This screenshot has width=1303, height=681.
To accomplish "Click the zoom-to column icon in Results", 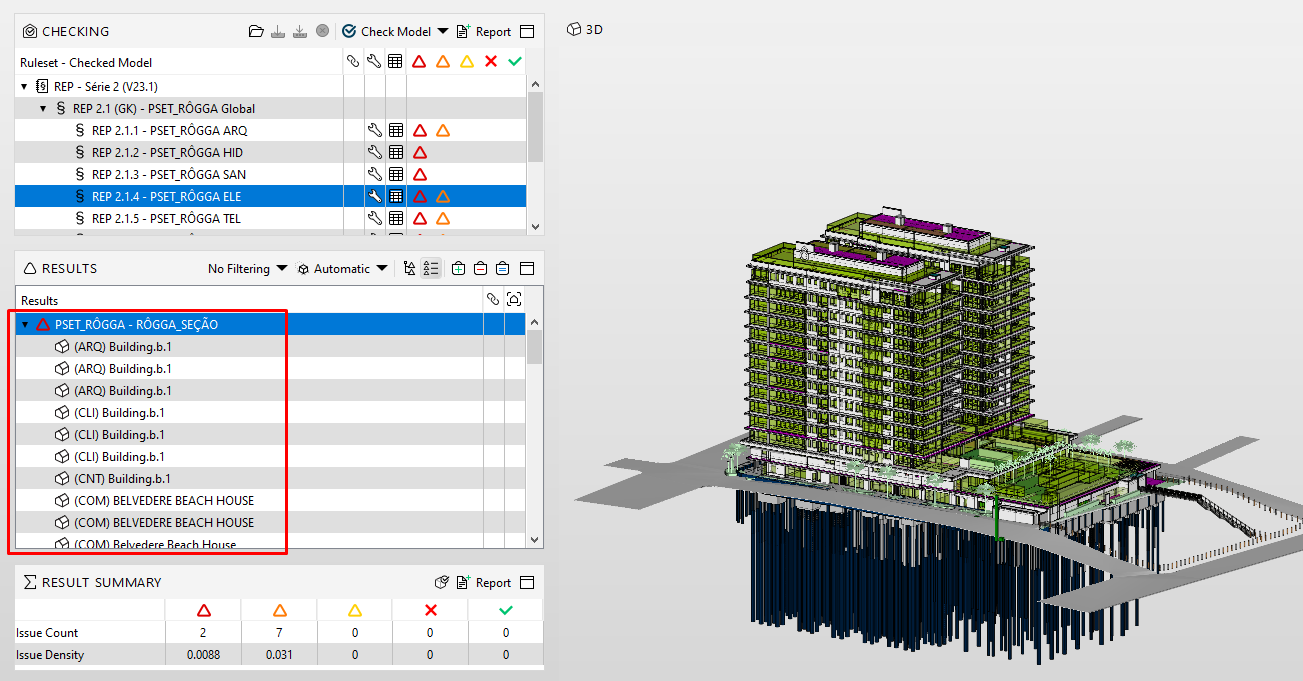I will click(x=514, y=299).
